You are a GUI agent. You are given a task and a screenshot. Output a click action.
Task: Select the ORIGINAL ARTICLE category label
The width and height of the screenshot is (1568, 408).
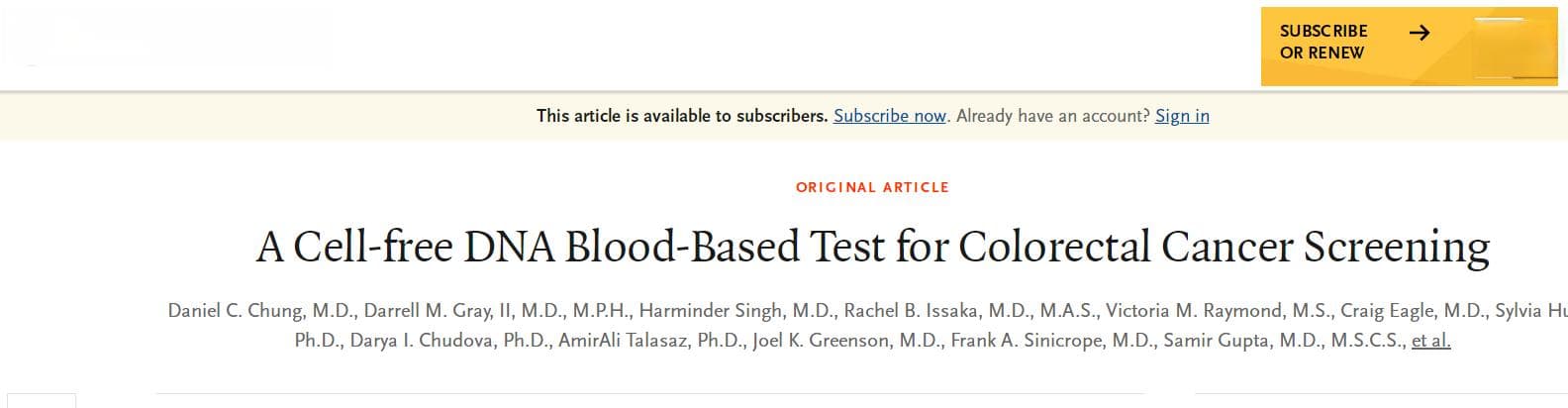[872, 187]
